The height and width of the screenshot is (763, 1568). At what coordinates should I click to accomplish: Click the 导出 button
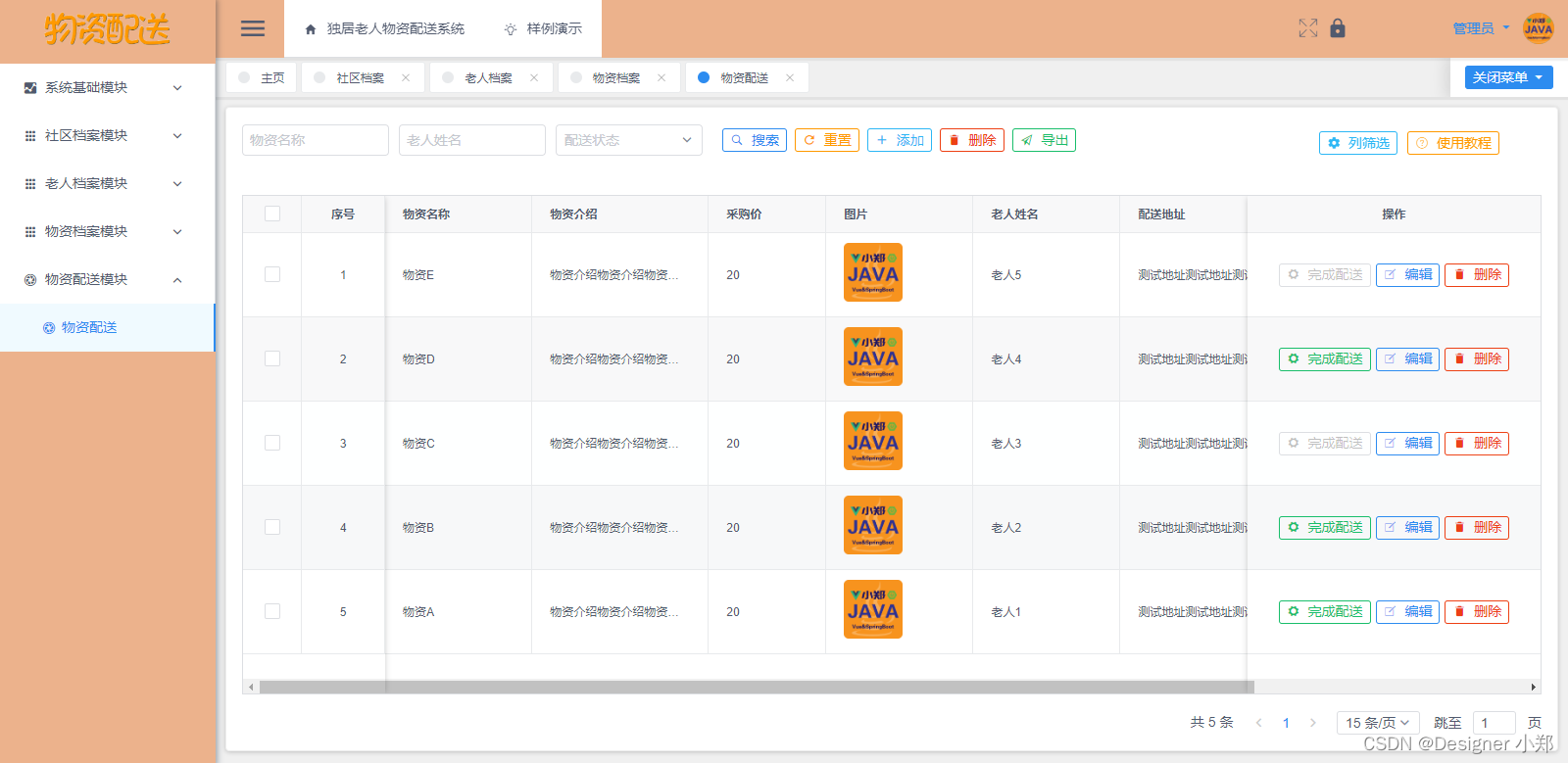(x=1045, y=140)
